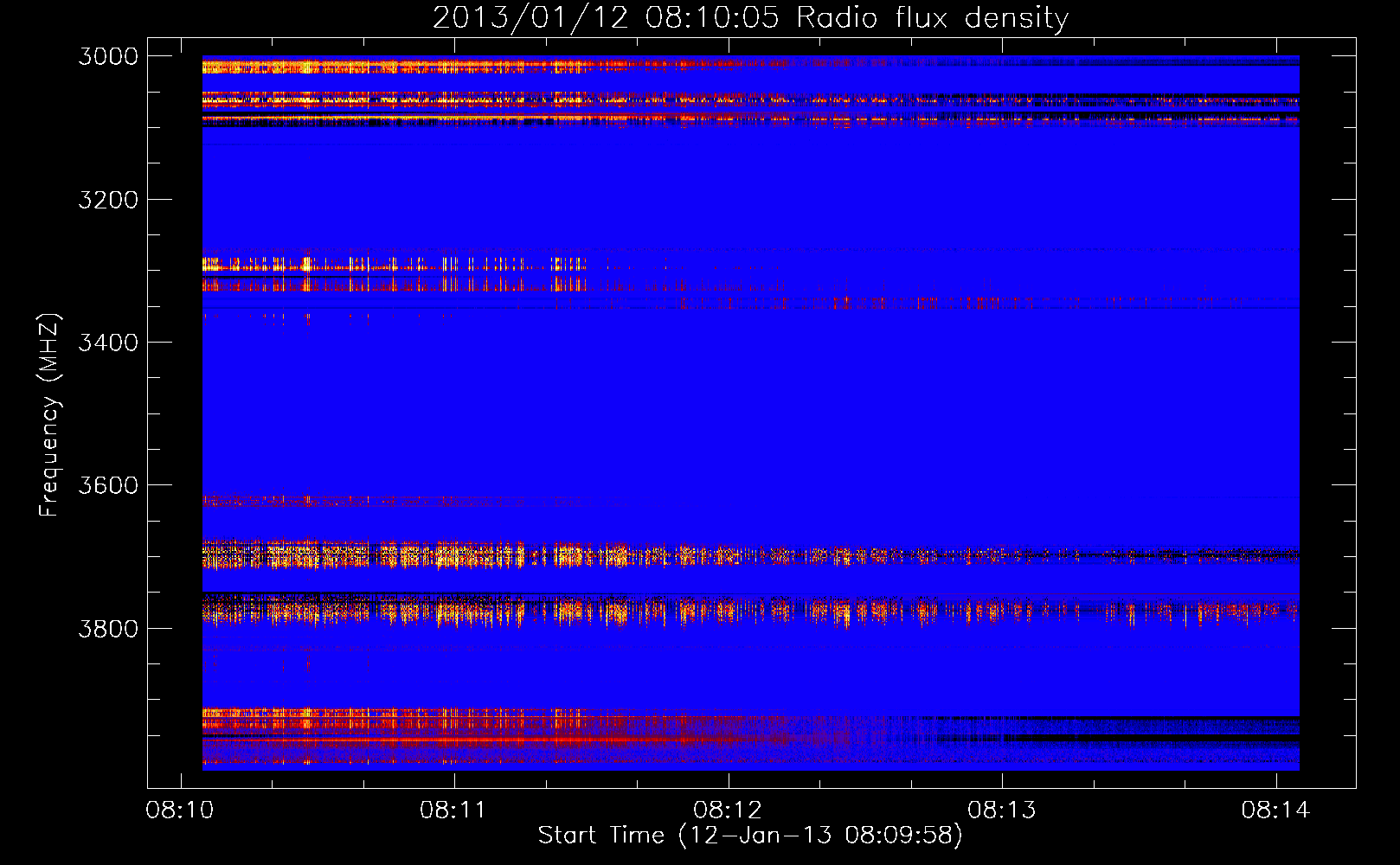The image size is (1400, 865).
Task: Click the 08:11 time axis label
Action: (453, 811)
